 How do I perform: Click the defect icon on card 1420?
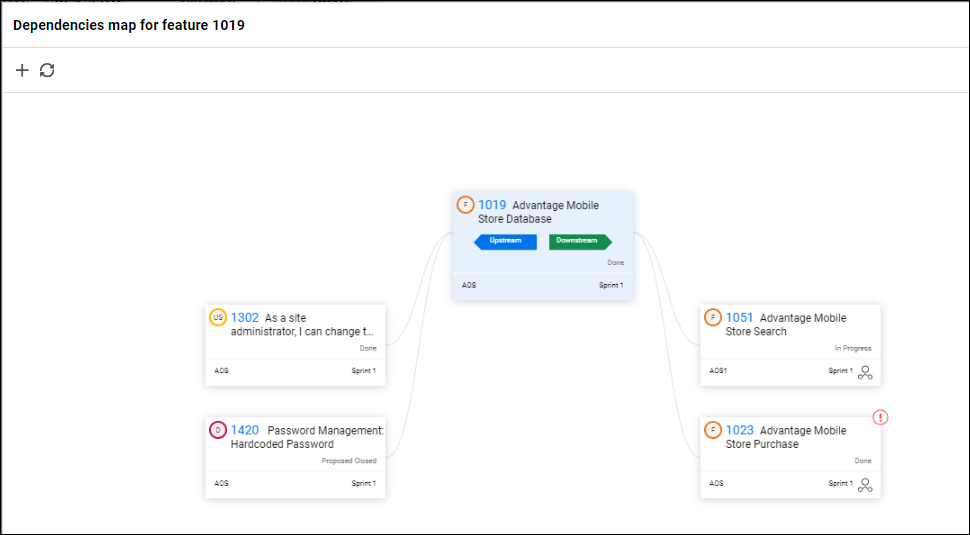tap(218, 430)
